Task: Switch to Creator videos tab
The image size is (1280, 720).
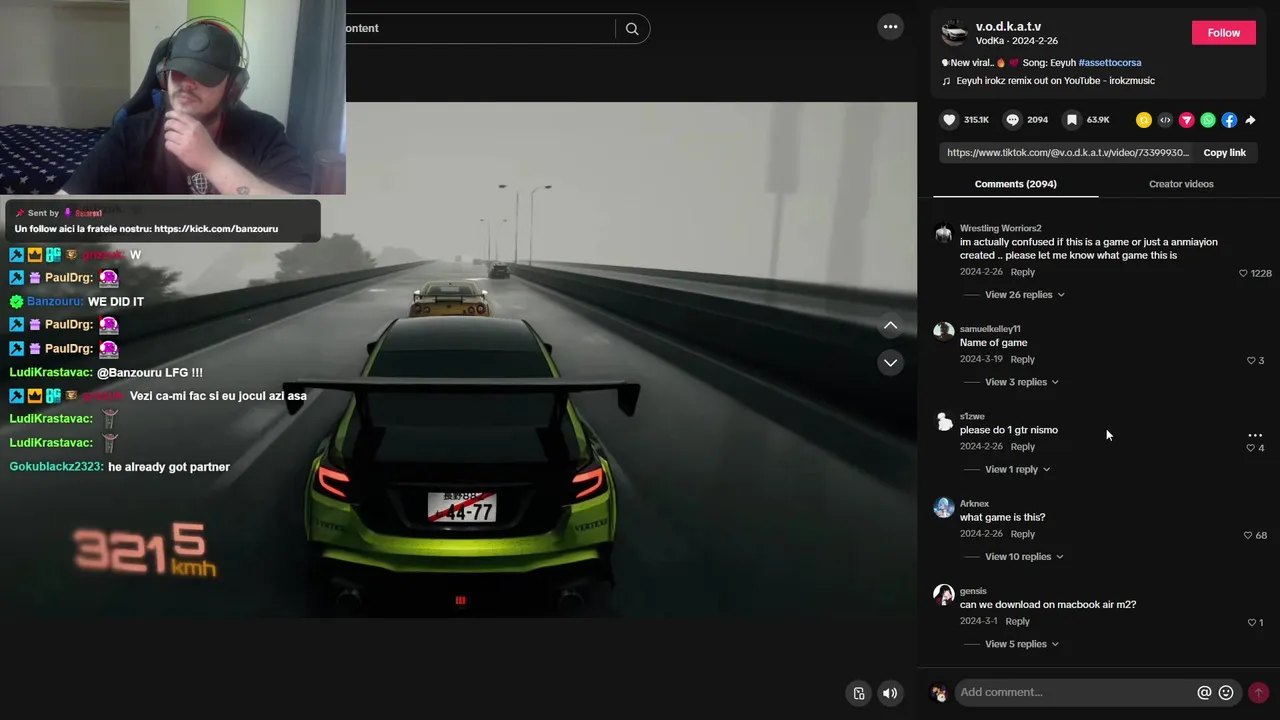Action: coord(1181,184)
